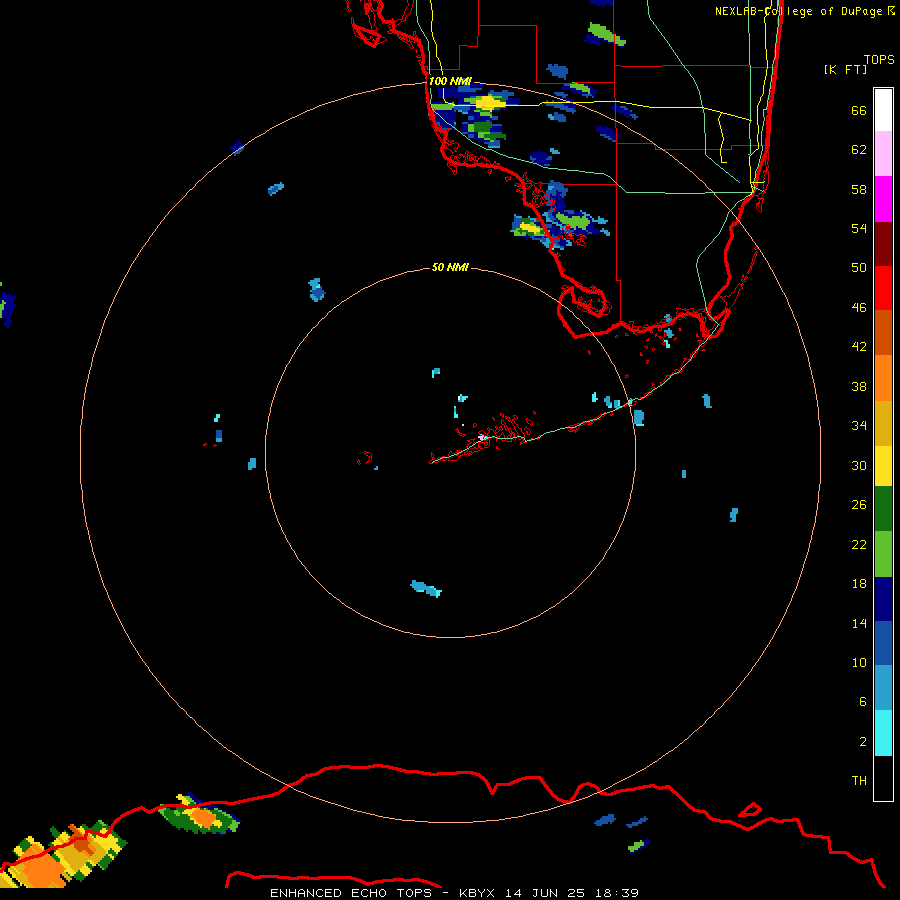Click the white 66 kft color swatch
Image resolution: width=900 pixels, height=900 pixels.
click(883, 110)
